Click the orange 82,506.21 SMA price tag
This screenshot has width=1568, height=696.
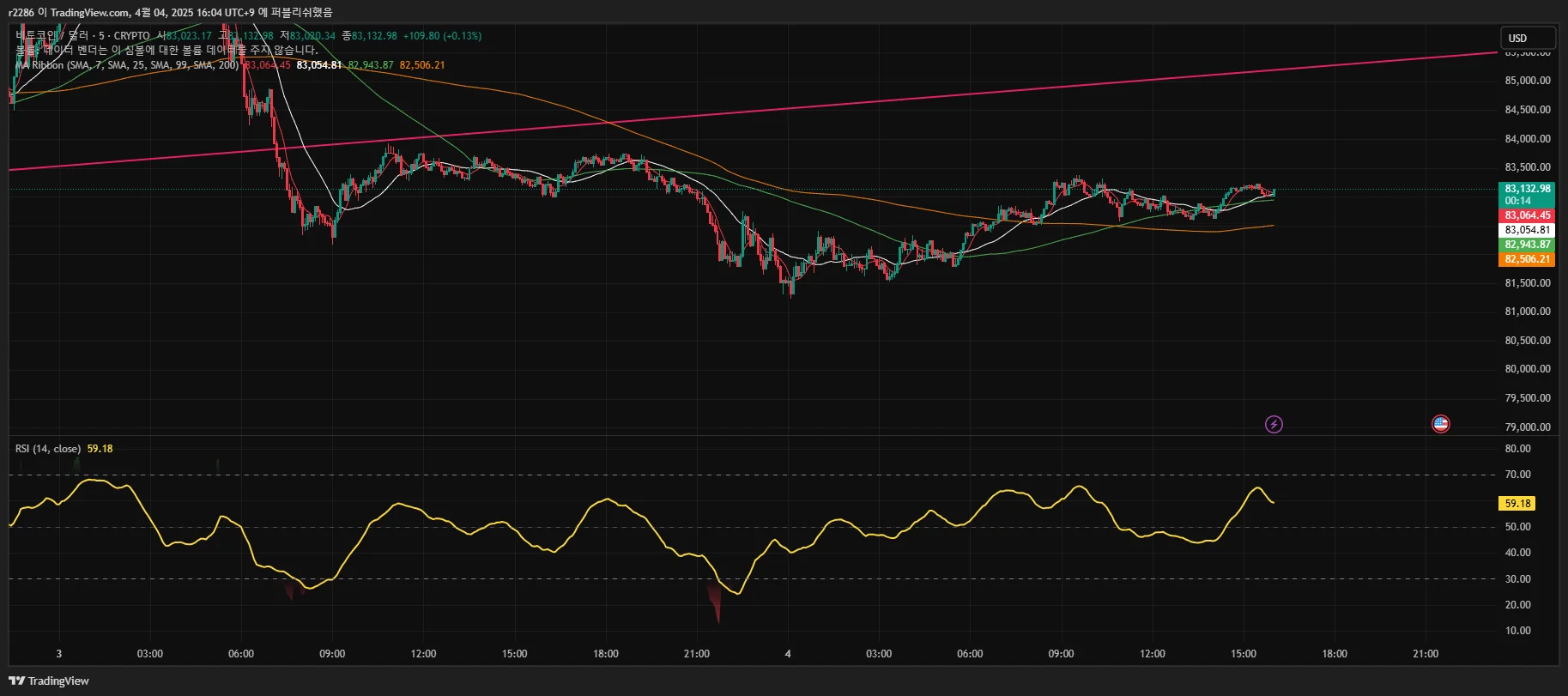[1527, 259]
